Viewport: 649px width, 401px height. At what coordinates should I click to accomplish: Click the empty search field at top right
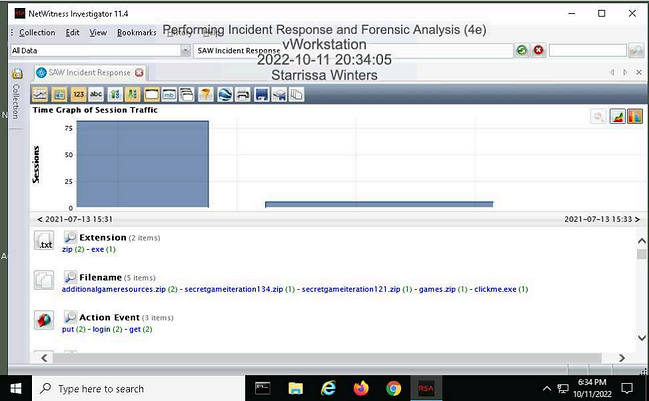point(587,50)
